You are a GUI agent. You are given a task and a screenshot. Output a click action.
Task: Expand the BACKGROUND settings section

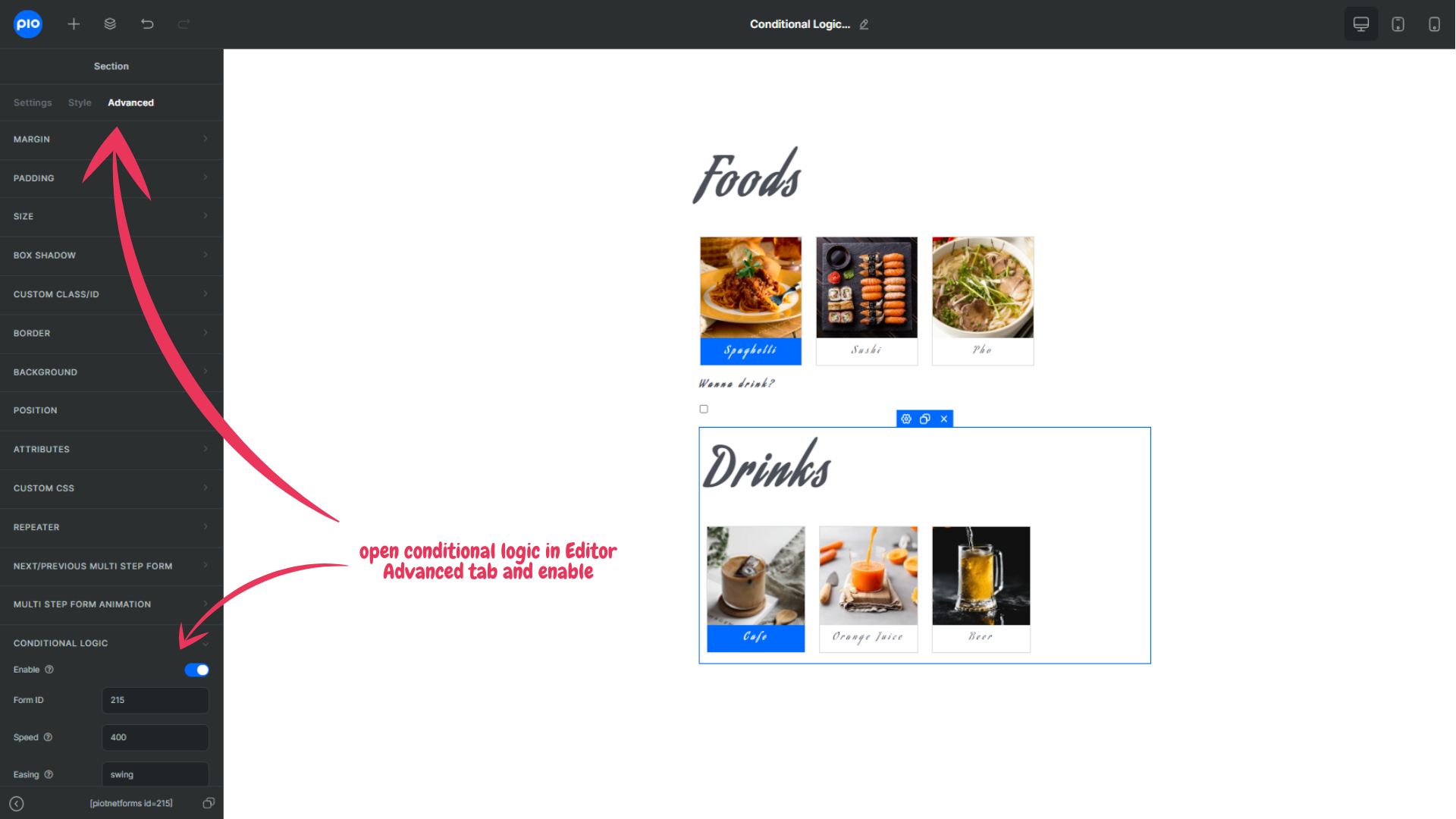click(111, 372)
